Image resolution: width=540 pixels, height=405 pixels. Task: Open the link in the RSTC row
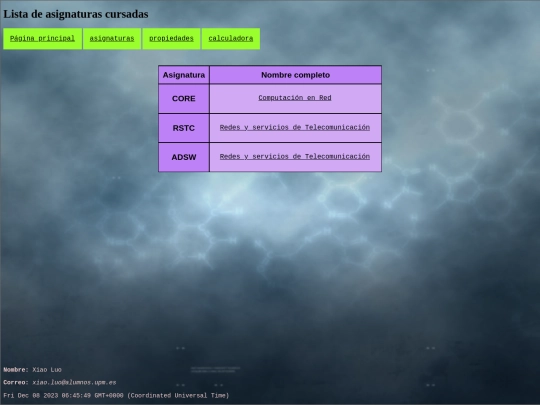(x=295, y=127)
